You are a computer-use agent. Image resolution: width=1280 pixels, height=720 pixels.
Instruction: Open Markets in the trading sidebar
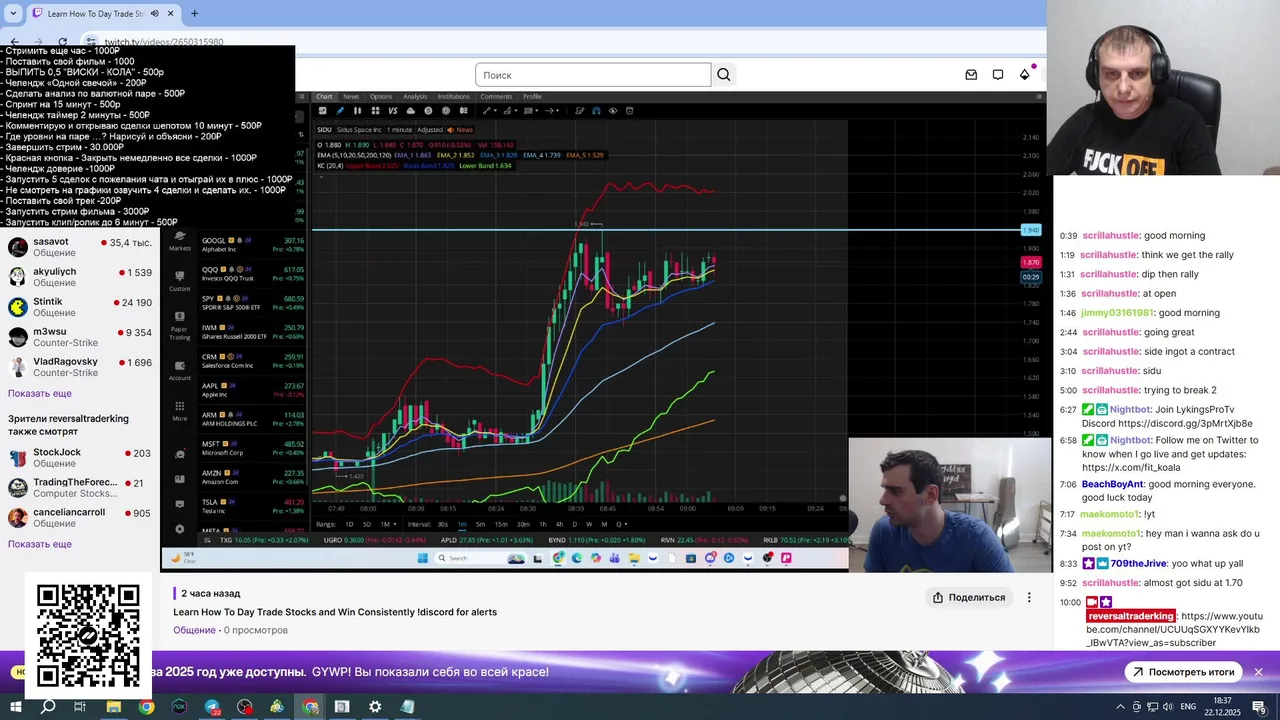pyautogui.click(x=180, y=242)
